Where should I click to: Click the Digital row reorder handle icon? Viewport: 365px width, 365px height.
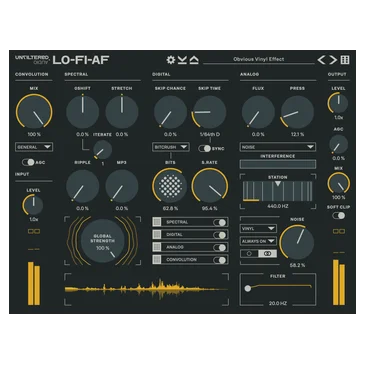coord(157,235)
